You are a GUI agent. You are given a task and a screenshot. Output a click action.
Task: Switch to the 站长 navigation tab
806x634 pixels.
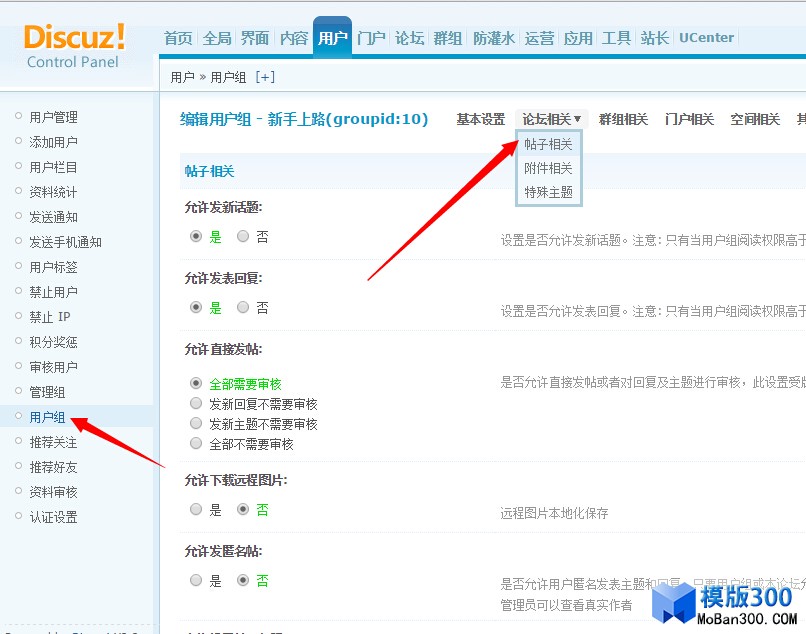tap(654, 38)
